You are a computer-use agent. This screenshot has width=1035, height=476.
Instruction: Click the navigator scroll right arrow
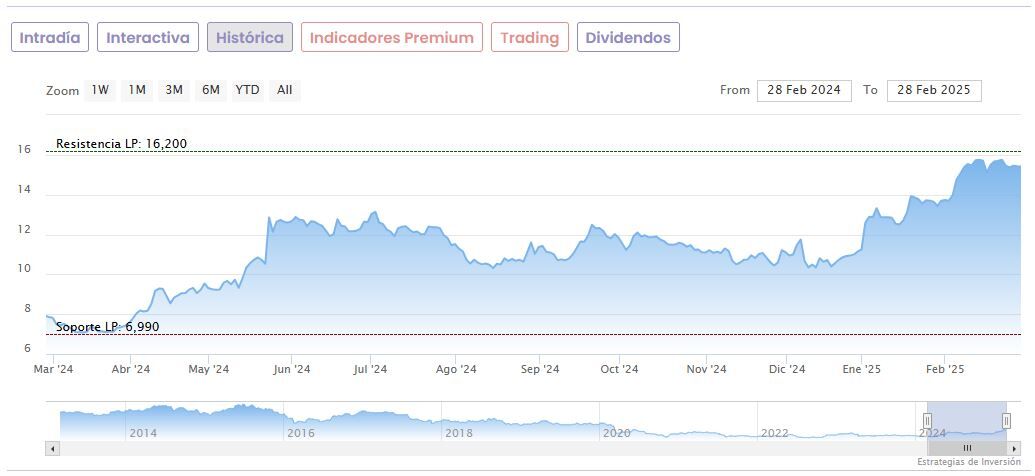pyautogui.click(x=1014, y=448)
